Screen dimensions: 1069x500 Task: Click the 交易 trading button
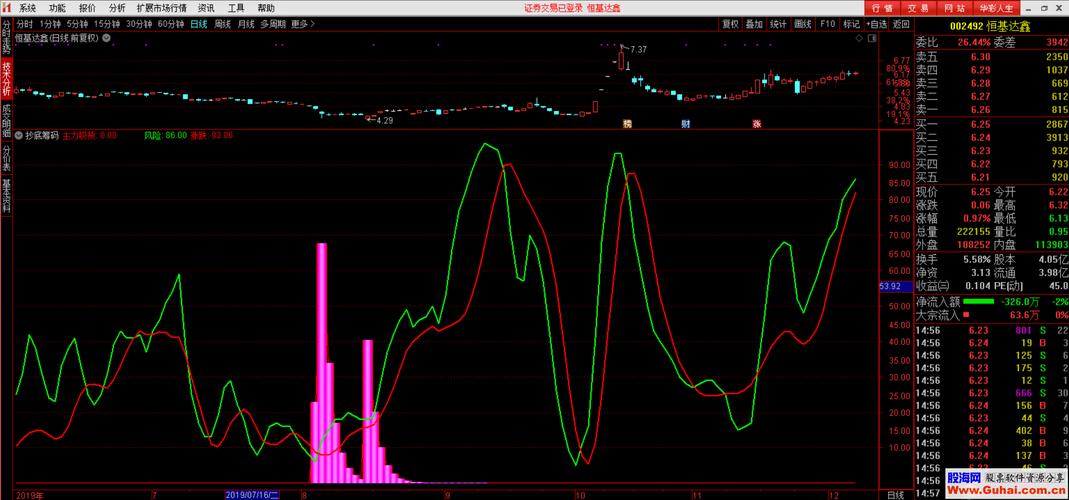[x=918, y=8]
